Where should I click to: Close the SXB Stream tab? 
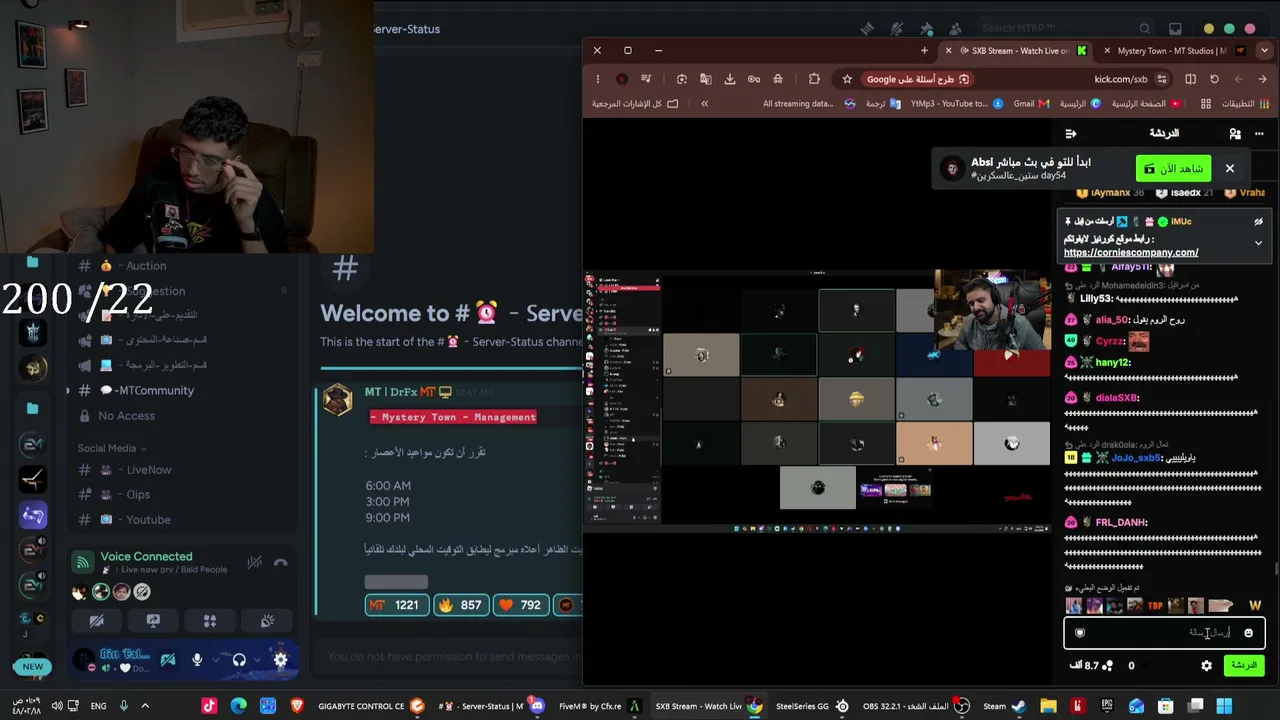949,50
